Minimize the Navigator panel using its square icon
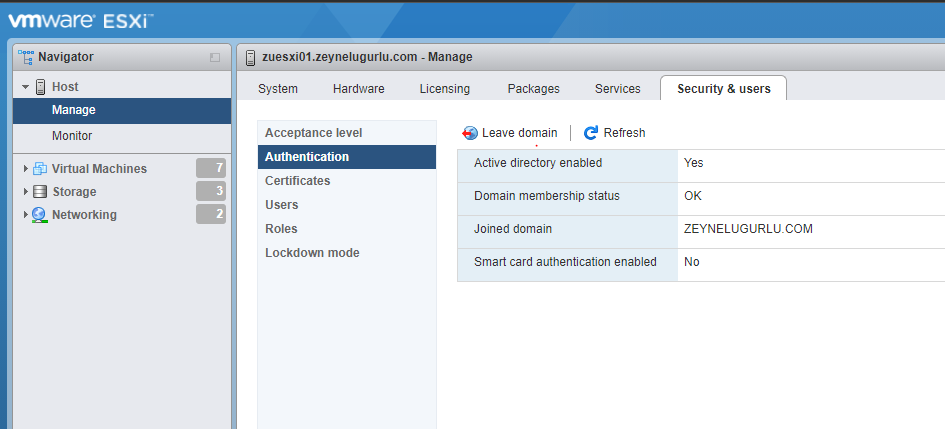This screenshot has height=429, width=945. (215, 58)
